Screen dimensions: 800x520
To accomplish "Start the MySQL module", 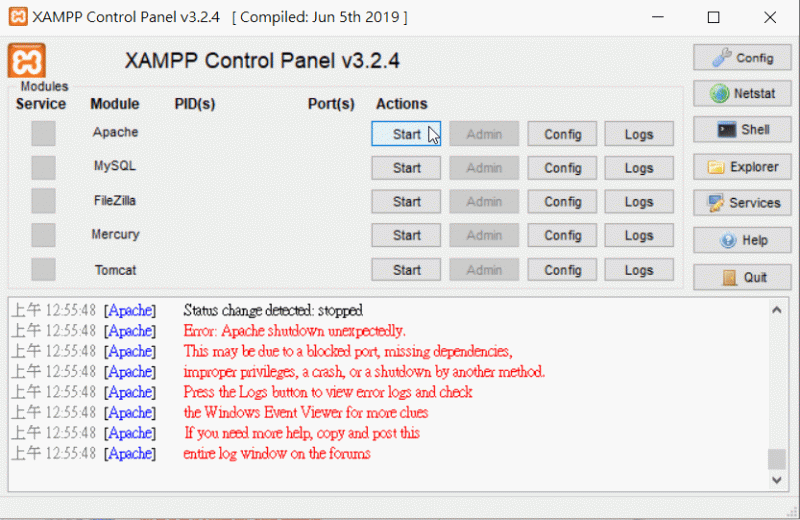I will (x=406, y=168).
